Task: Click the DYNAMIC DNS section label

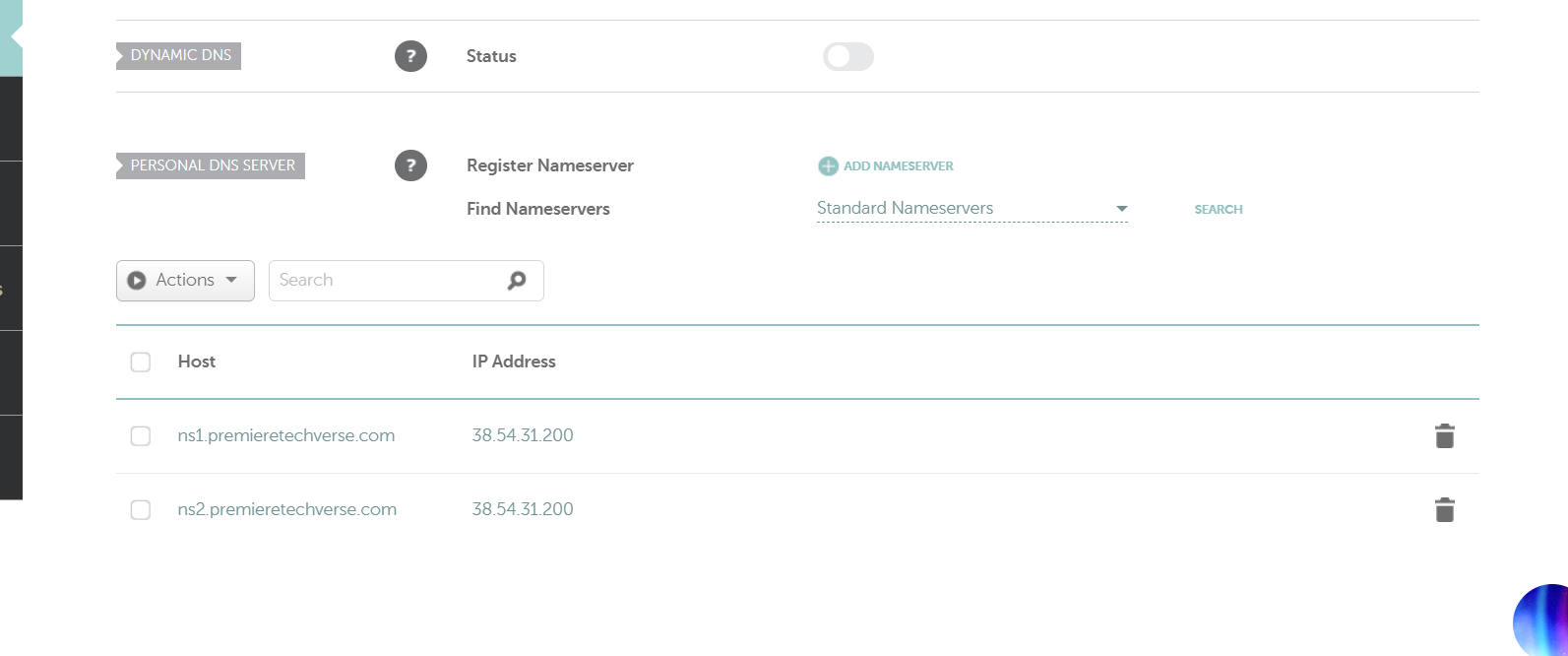Action: pos(181,55)
